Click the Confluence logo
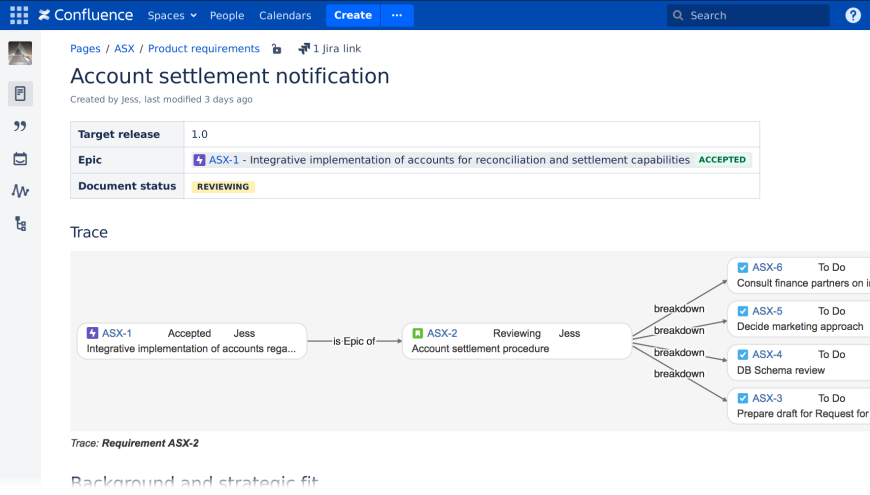The height and width of the screenshot is (495, 870). tap(86, 15)
